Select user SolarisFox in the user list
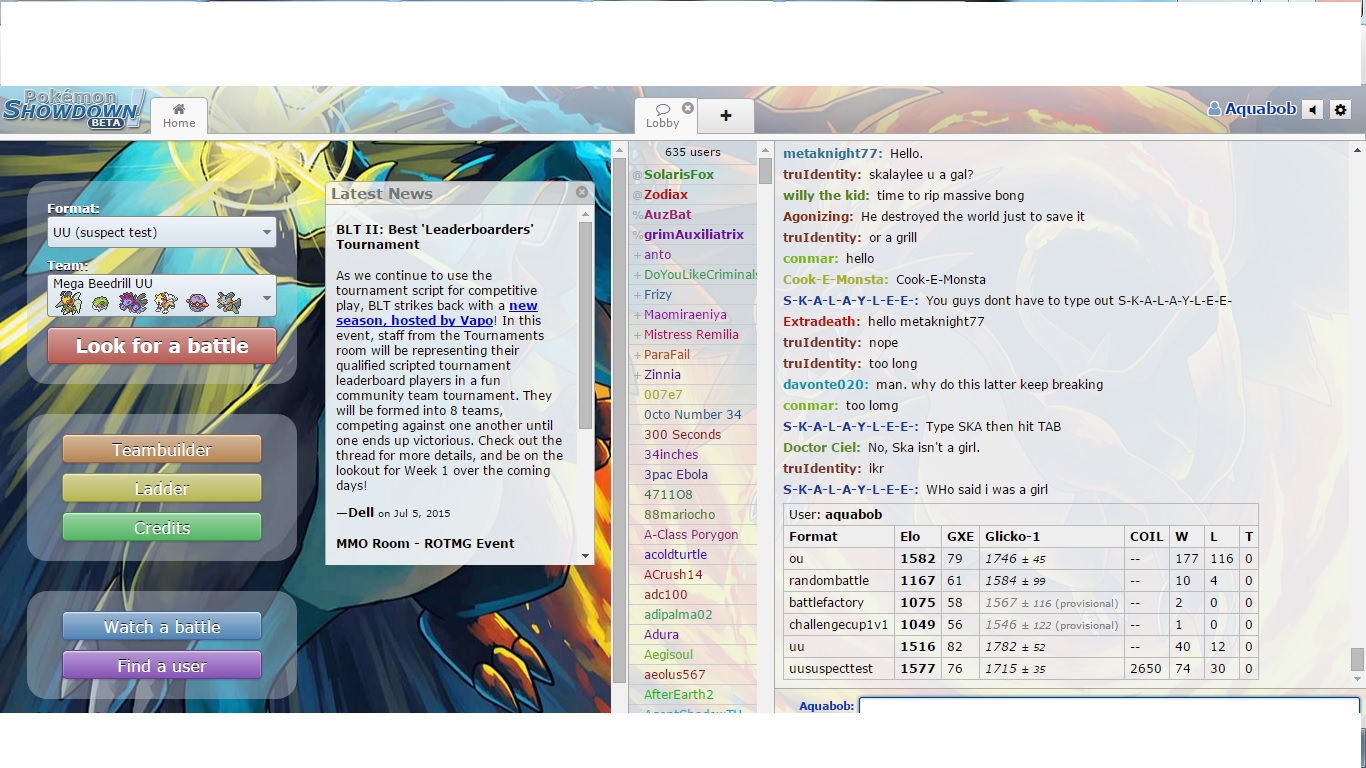Viewport: 1366px width, 768px height. [x=679, y=175]
